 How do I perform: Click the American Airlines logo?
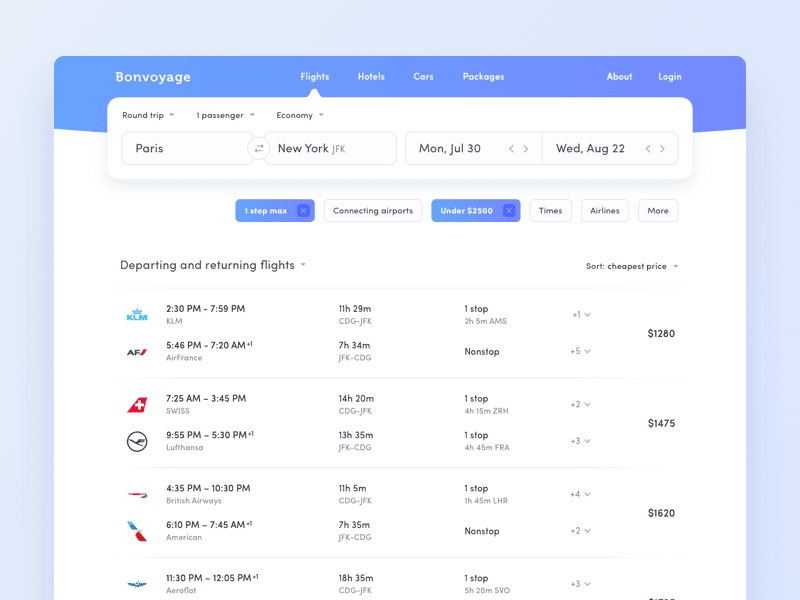[x=137, y=531]
